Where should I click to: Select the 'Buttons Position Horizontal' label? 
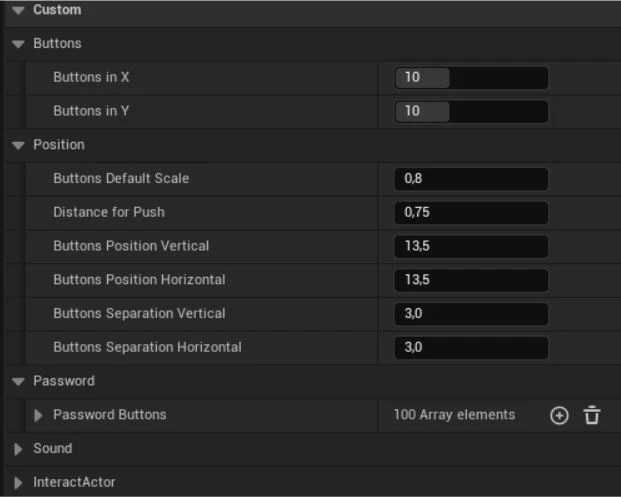point(139,280)
